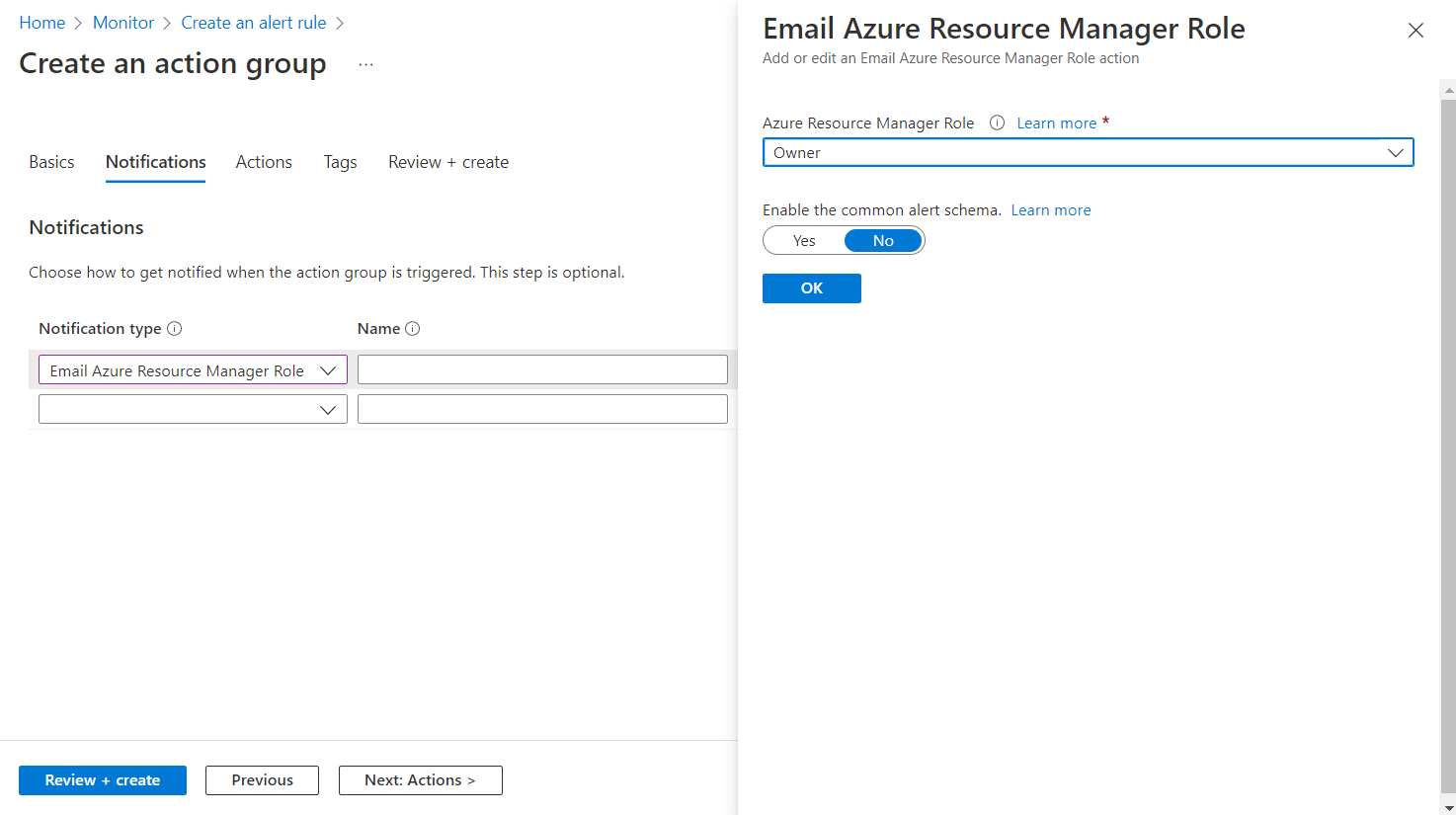The image size is (1456, 815).
Task: Click info icon next to Notification type
Action: [x=175, y=329]
